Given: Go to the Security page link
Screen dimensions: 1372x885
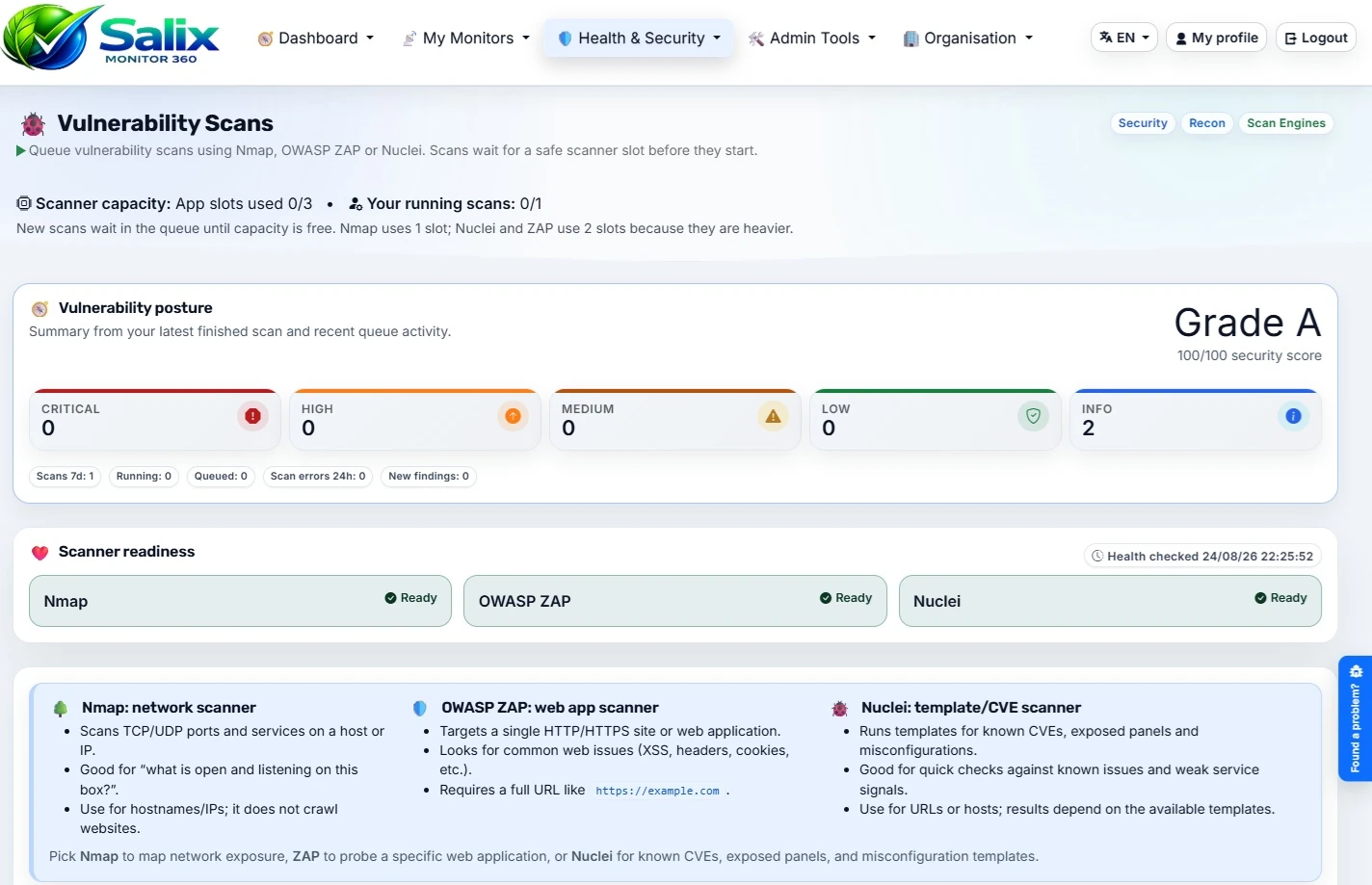Looking at the screenshot, I should pos(1143,123).
